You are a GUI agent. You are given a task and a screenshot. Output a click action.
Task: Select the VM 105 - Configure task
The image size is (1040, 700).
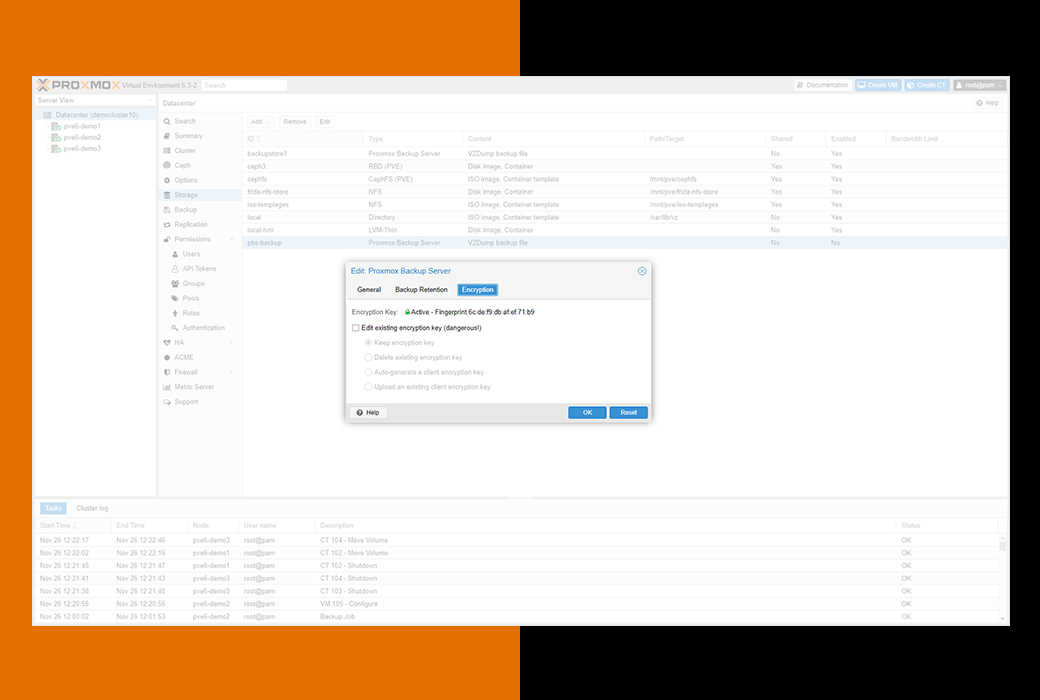517,604
